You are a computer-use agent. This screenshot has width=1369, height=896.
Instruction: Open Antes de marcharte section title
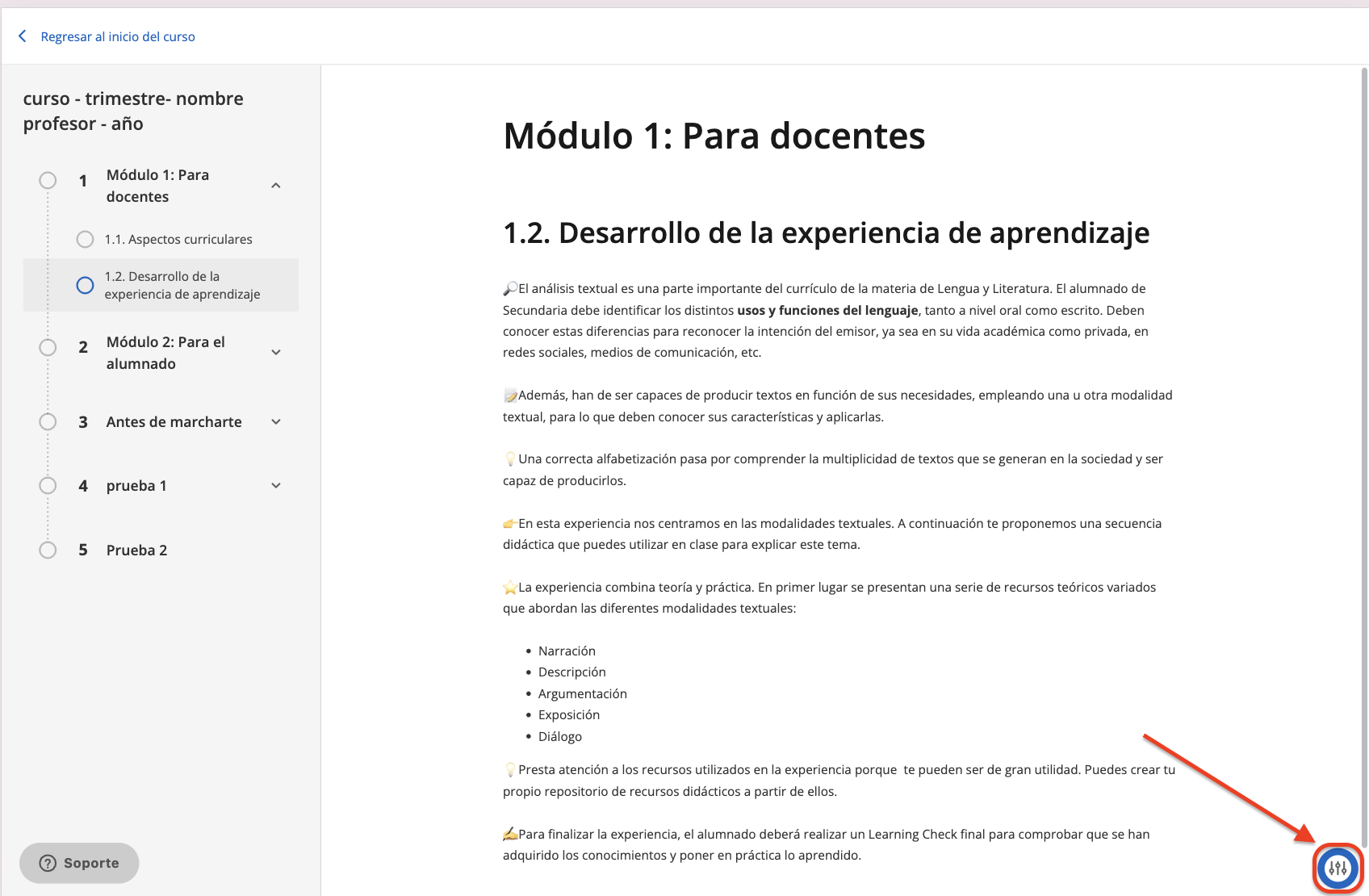click(x=174, y=421)
